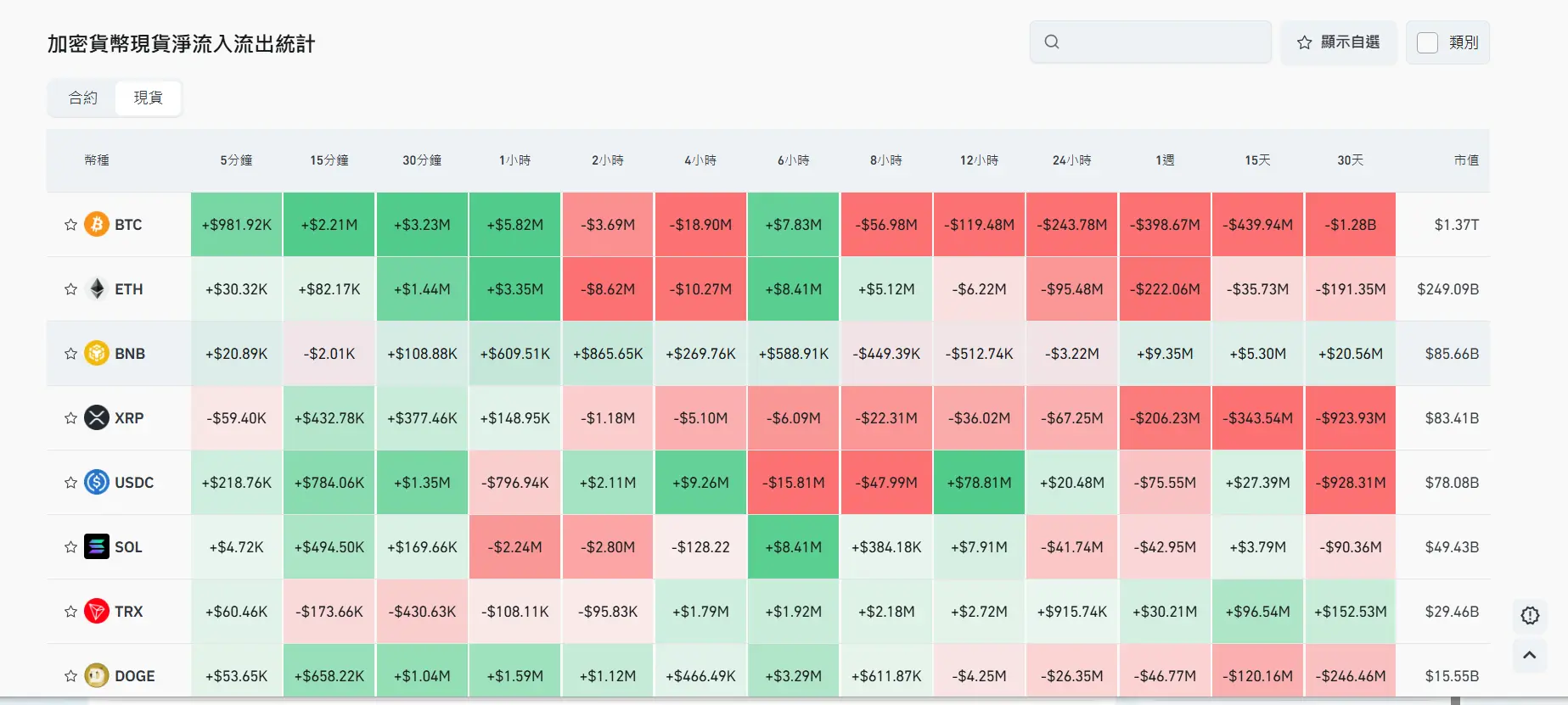Click the TRON coin logo
This screenshot has height=705, width=1568.
[97, 612]
